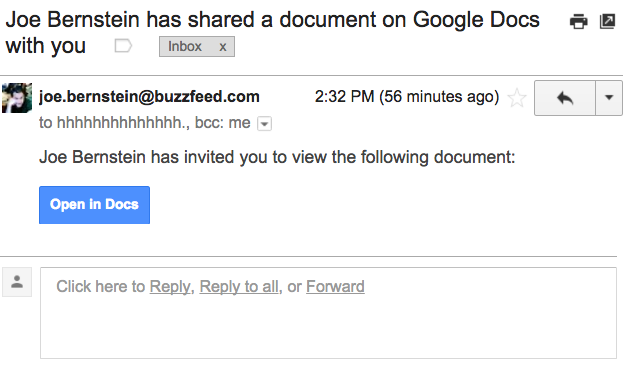Expand the more options arrow beside reply

click(x=609, y=98)
